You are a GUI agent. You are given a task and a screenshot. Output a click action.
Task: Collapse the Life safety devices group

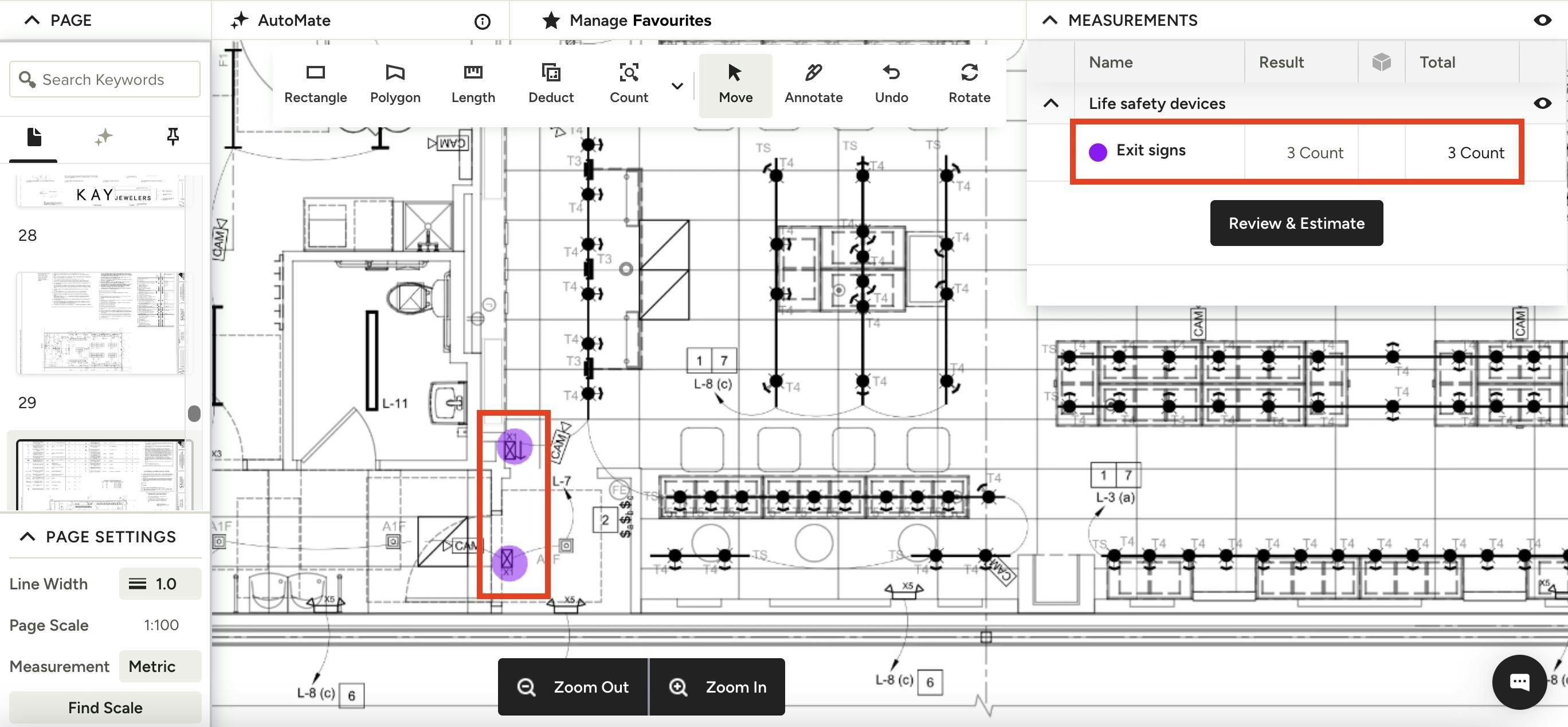point(1050,103)
